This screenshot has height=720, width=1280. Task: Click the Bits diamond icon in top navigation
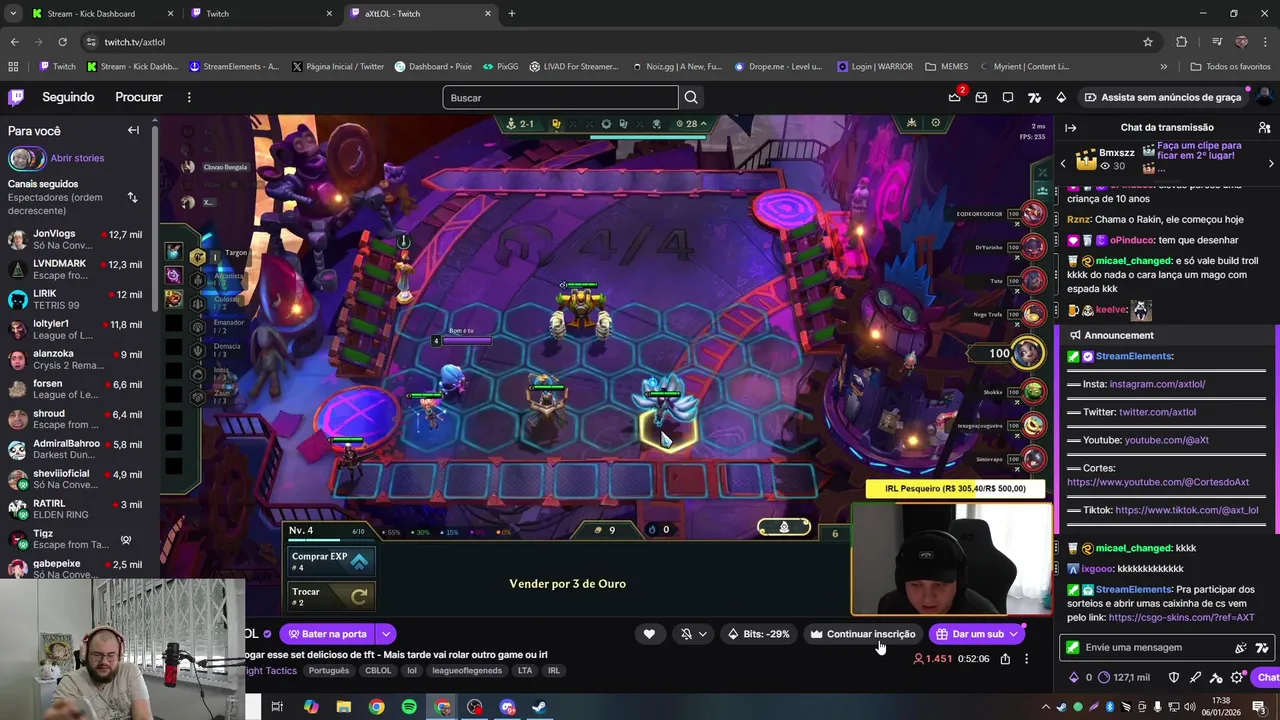coord(1061,97)
